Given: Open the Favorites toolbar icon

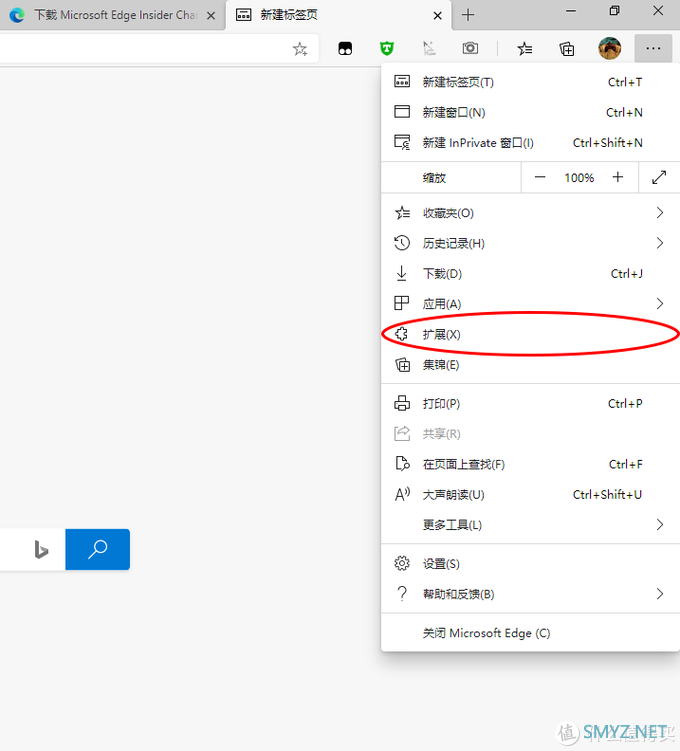Looking at the screenshot, I should (525, 48).
